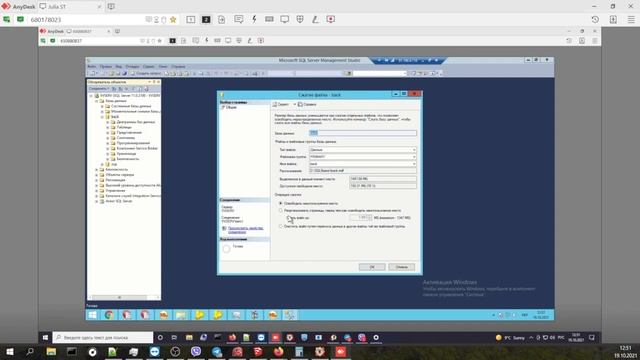Viewport: 640px width, 360px height.
Task: Click Отмена in the shrink file dialog
Action: (x=402, y=267)
